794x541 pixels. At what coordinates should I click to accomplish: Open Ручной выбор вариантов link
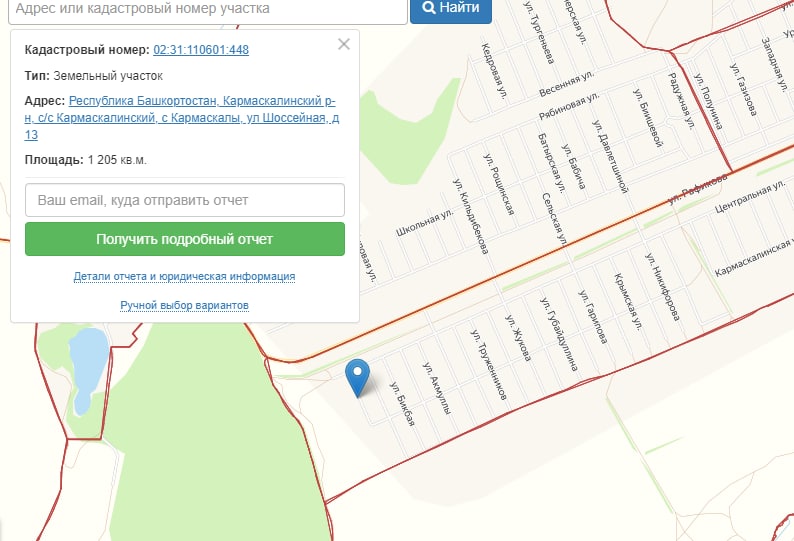[x=184, y=305]
